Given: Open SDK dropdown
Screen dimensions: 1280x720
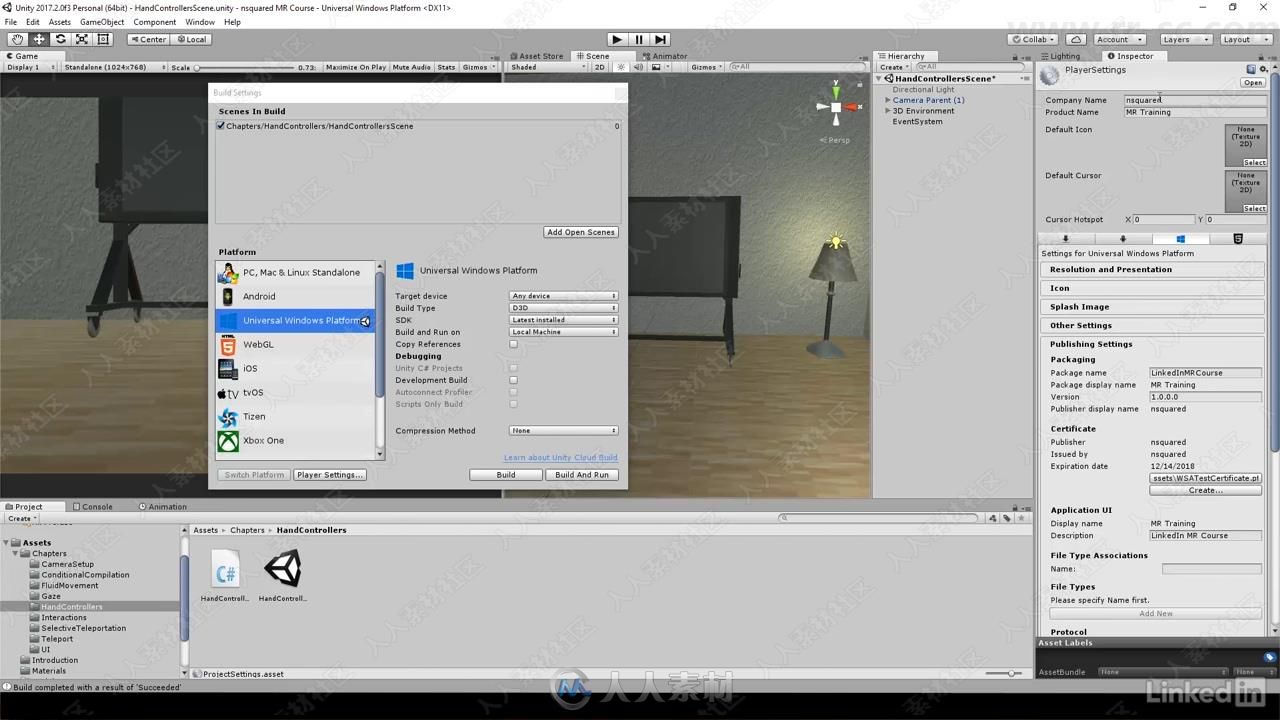Looking at the screenshot, I should [564, 320].
